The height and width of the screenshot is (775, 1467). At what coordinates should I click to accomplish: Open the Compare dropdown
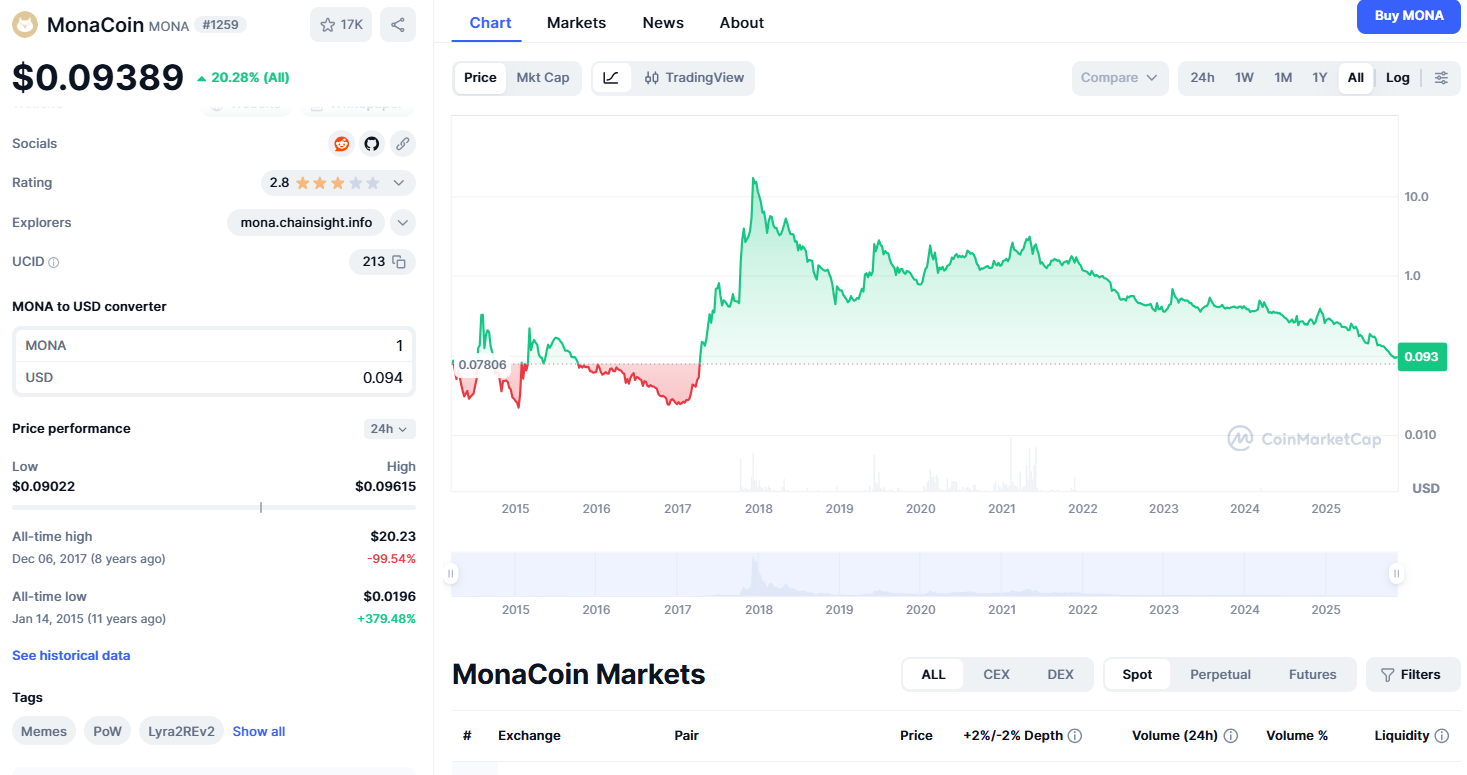click(1119, 78)
